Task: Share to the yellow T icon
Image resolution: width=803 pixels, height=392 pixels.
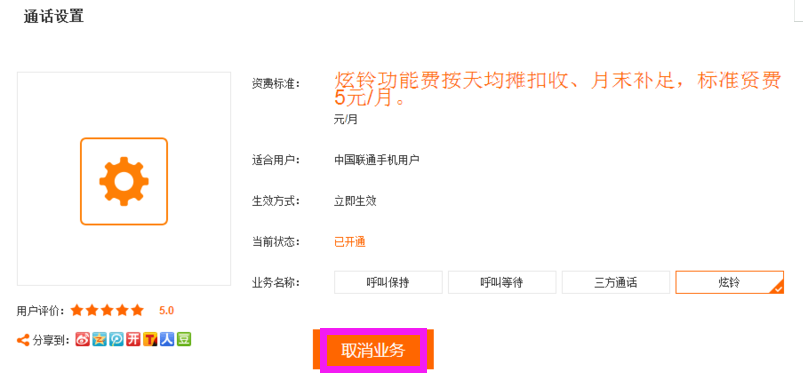Action: point(150,339)
